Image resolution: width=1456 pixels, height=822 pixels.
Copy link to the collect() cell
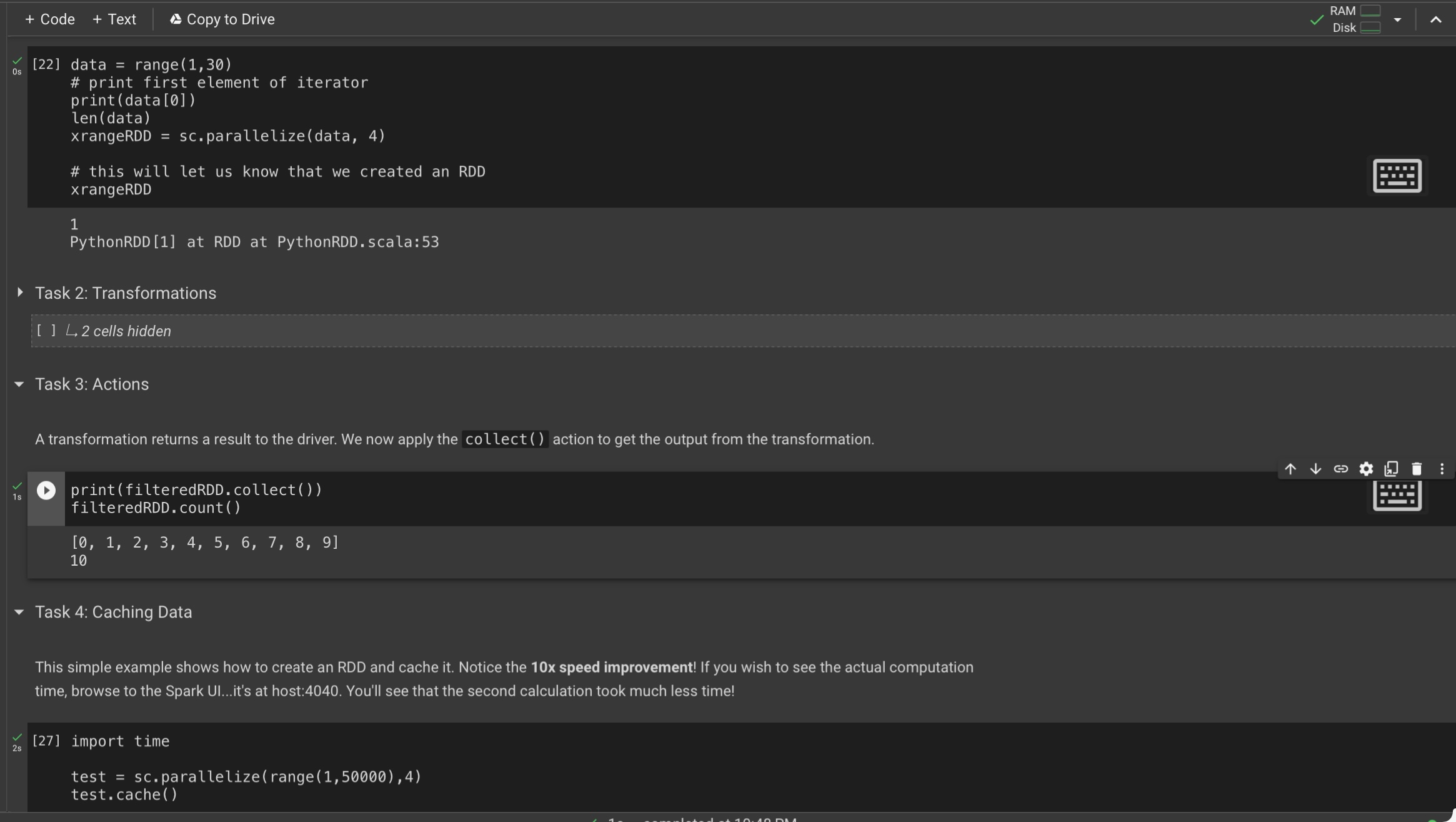[1341, 469]
